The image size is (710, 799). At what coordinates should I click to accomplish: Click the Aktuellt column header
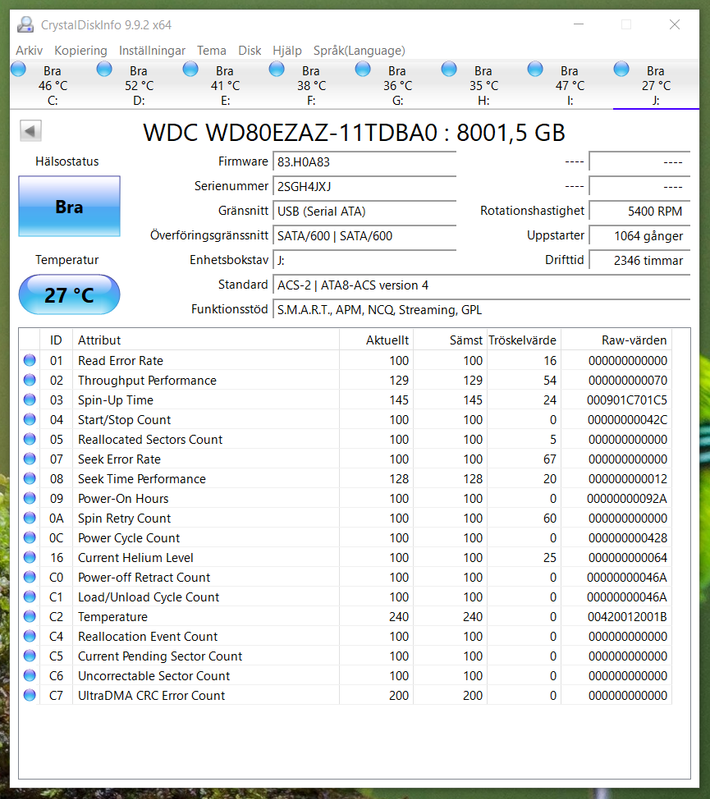point(377,340)
